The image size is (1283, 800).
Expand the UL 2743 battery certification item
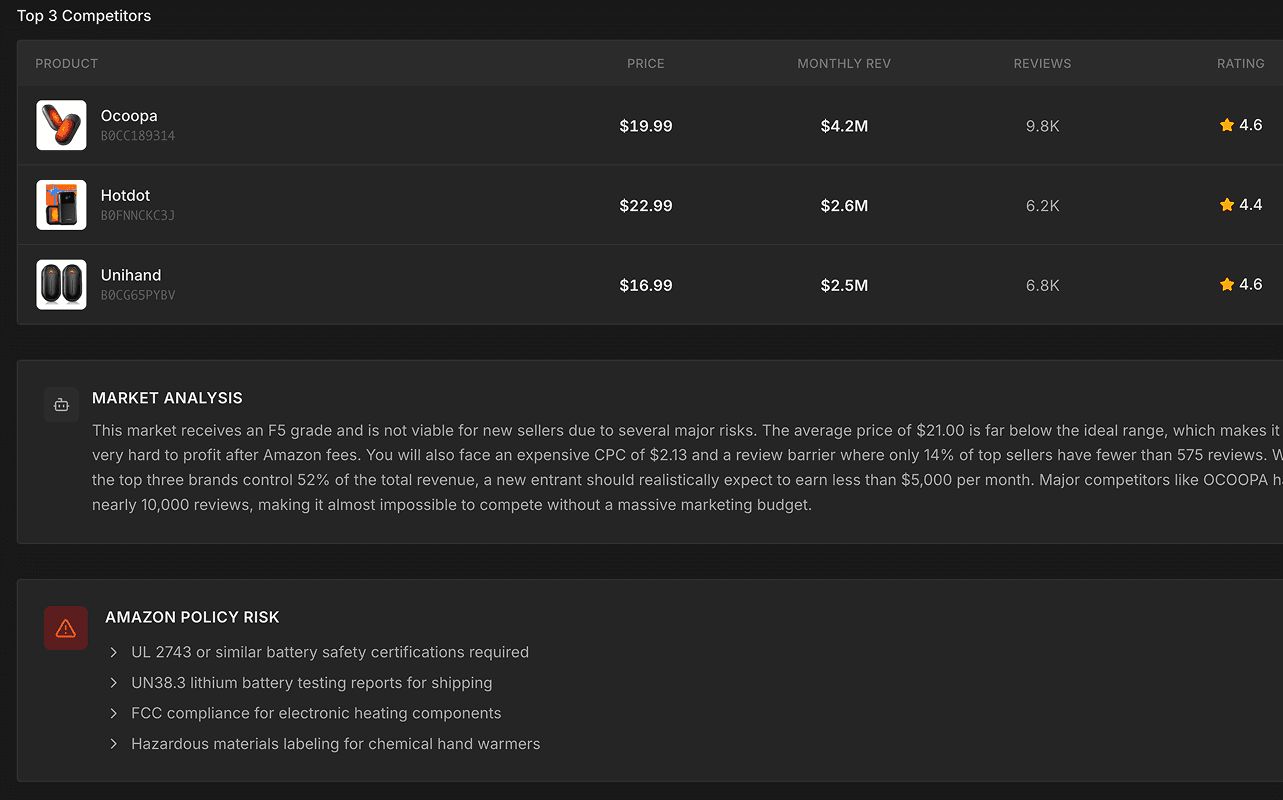pos(114,652)
